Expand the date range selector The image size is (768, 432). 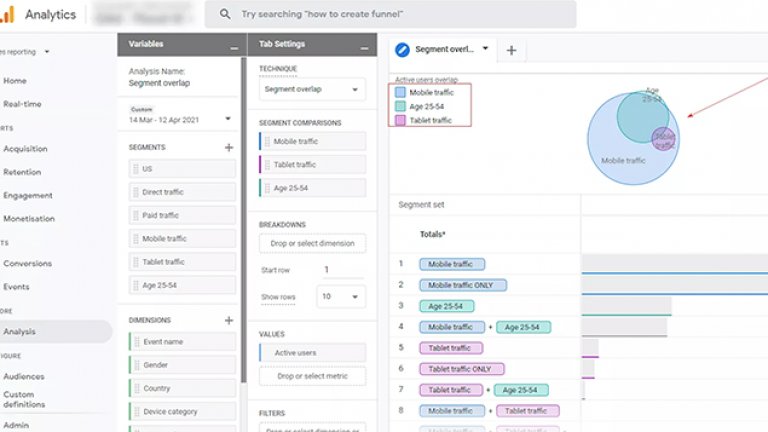coord(227,119)
